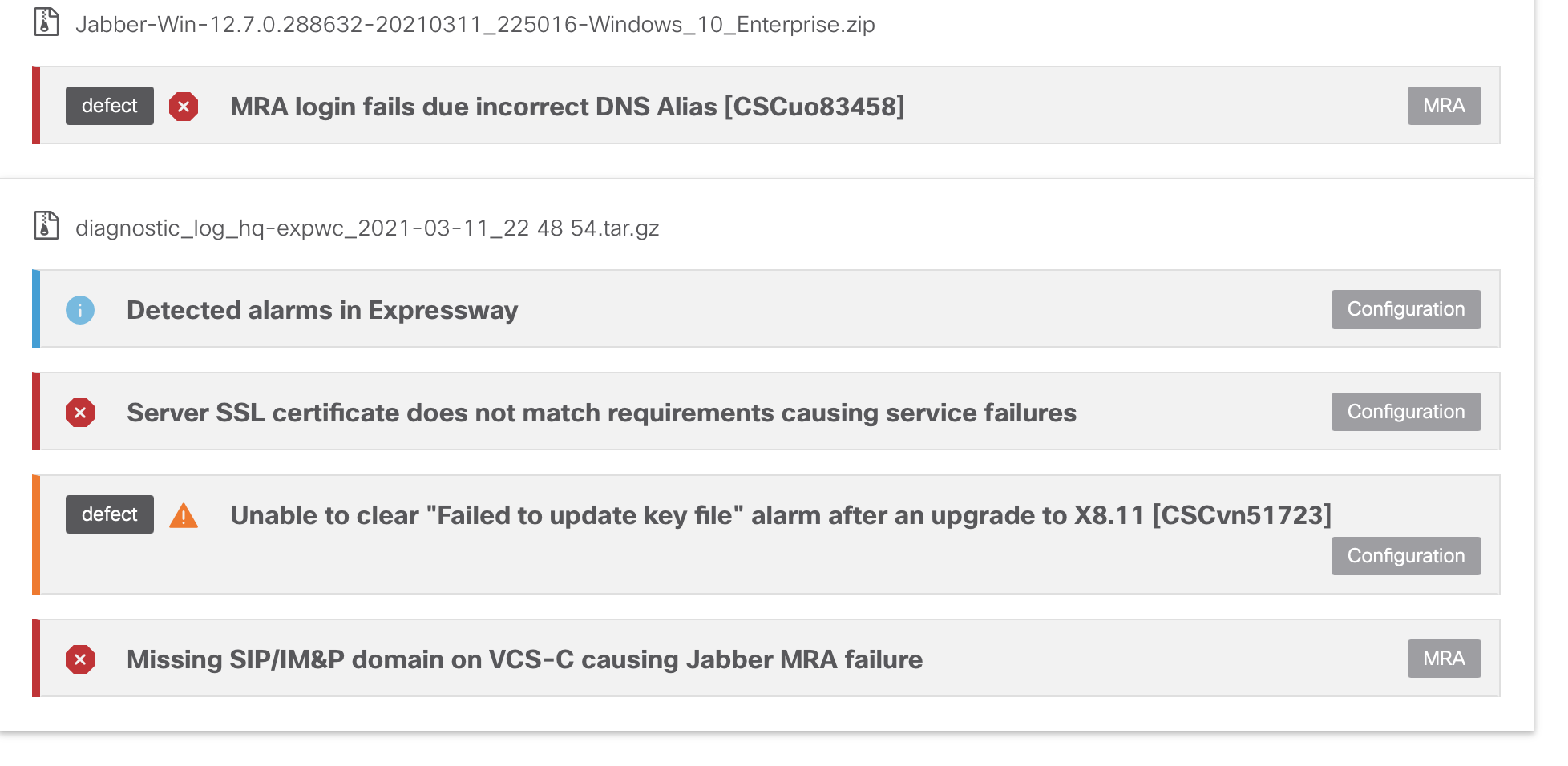Click the Jabber-Win zip file archive icon
The width and height of the screenshot is (1568, 766).
(x=46, y=24)
